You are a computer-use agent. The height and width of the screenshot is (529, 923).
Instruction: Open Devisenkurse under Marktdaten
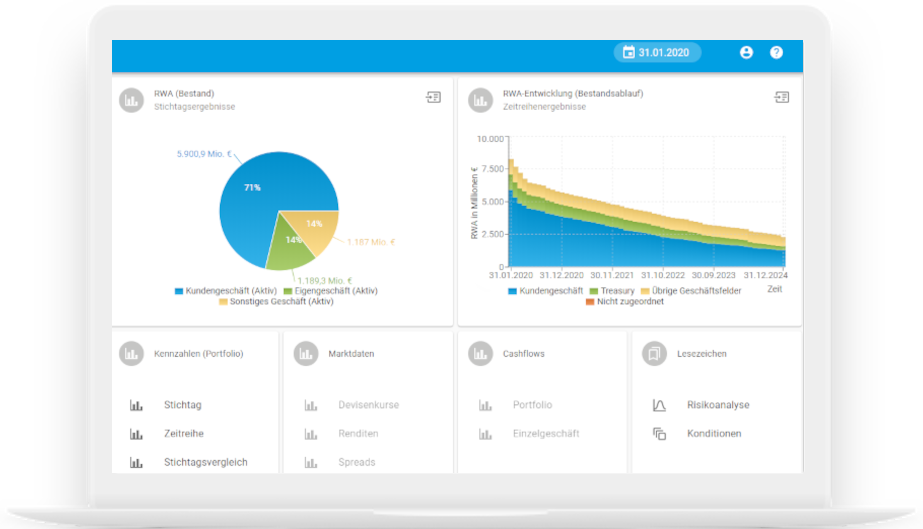[369, 405]
